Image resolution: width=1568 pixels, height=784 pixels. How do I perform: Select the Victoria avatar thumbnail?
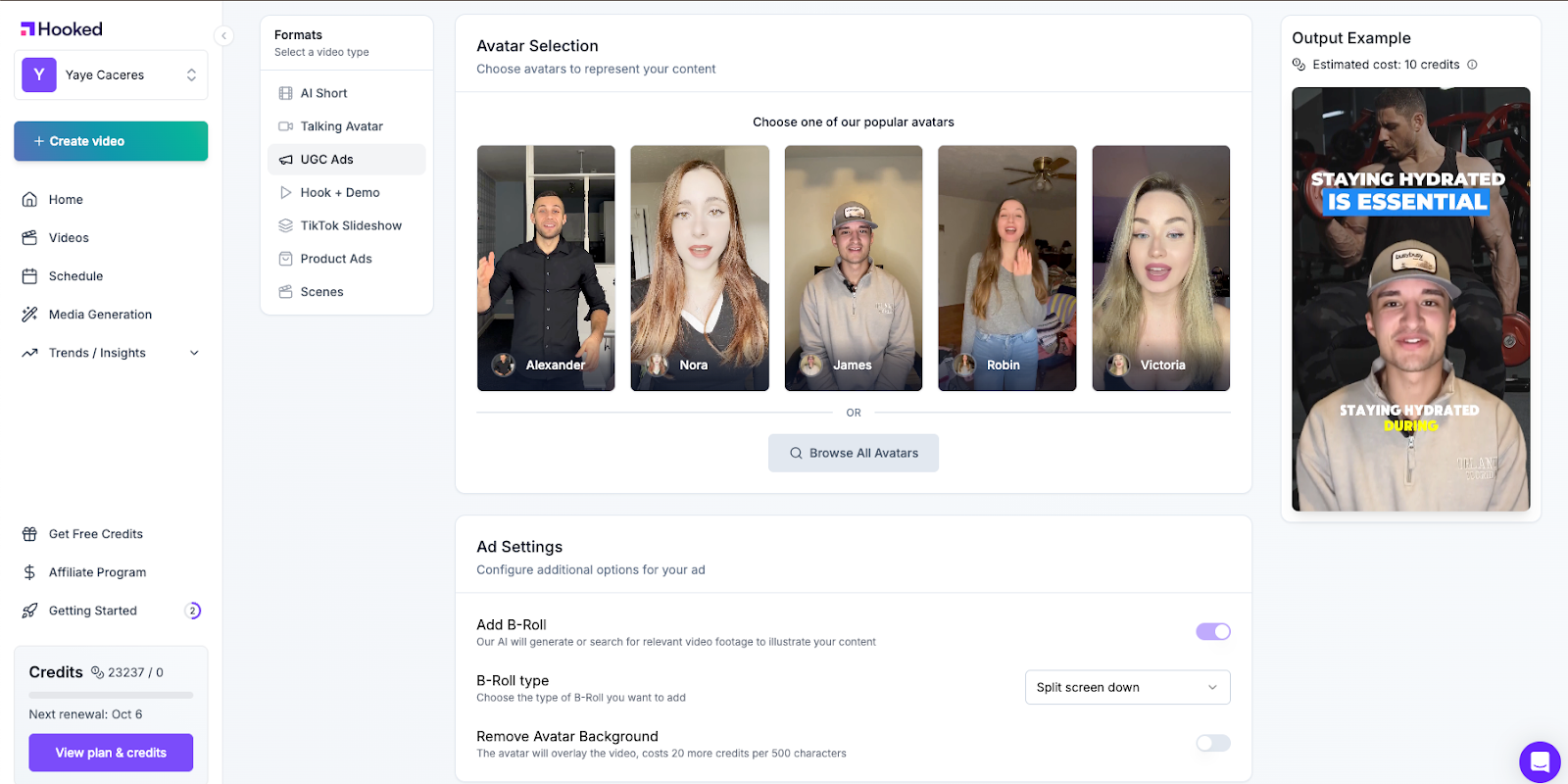[x=1160, y=268]
